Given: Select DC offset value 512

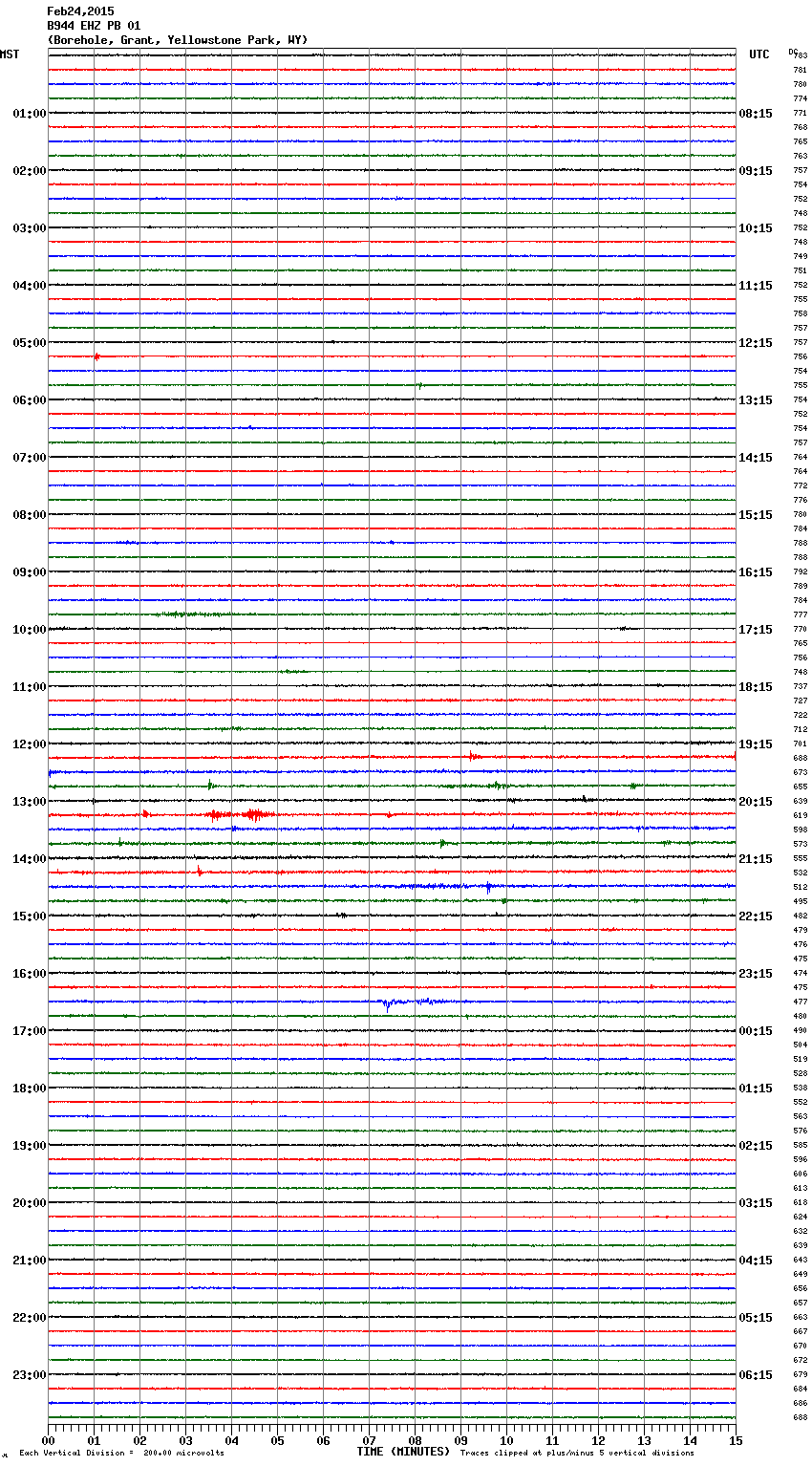Looking at the screenshot, I should tap(801, 888).
